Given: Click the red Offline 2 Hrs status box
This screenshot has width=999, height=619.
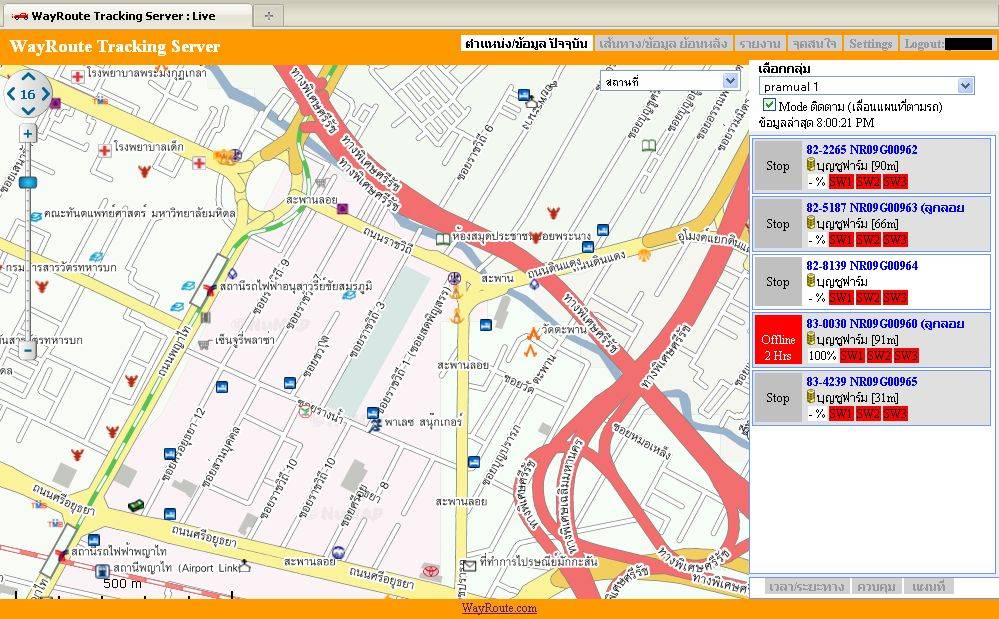Looking at the screenshot, I should click(x=778, y=340).
